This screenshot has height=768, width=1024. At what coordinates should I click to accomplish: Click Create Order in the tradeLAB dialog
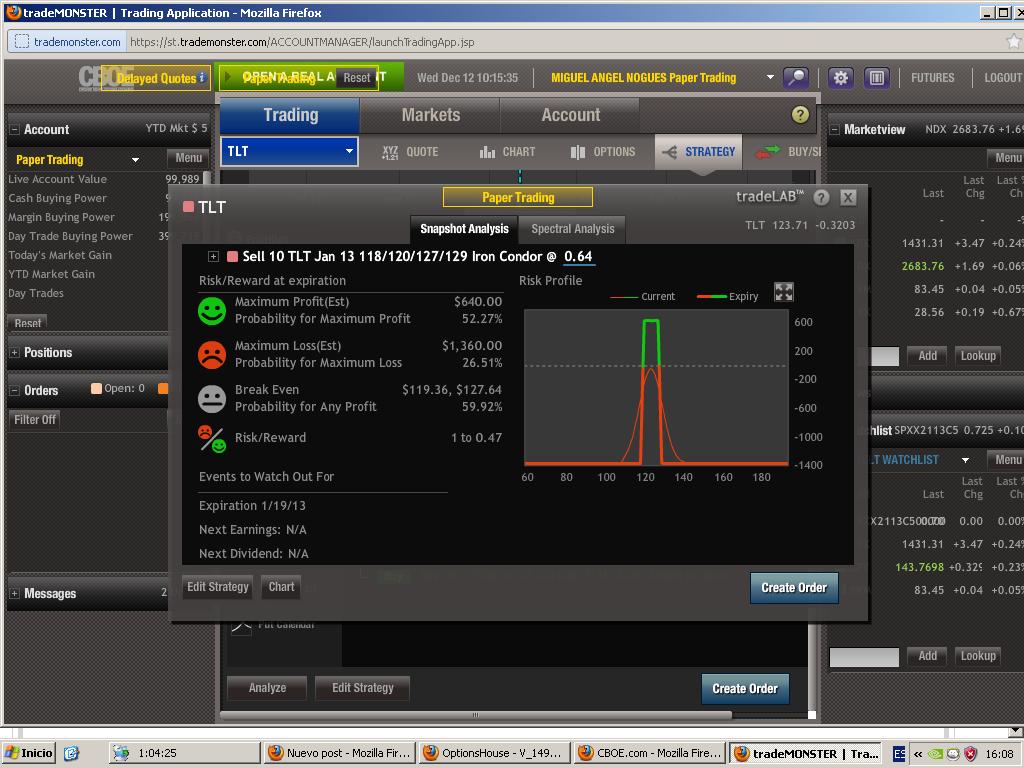coord(794,588)
